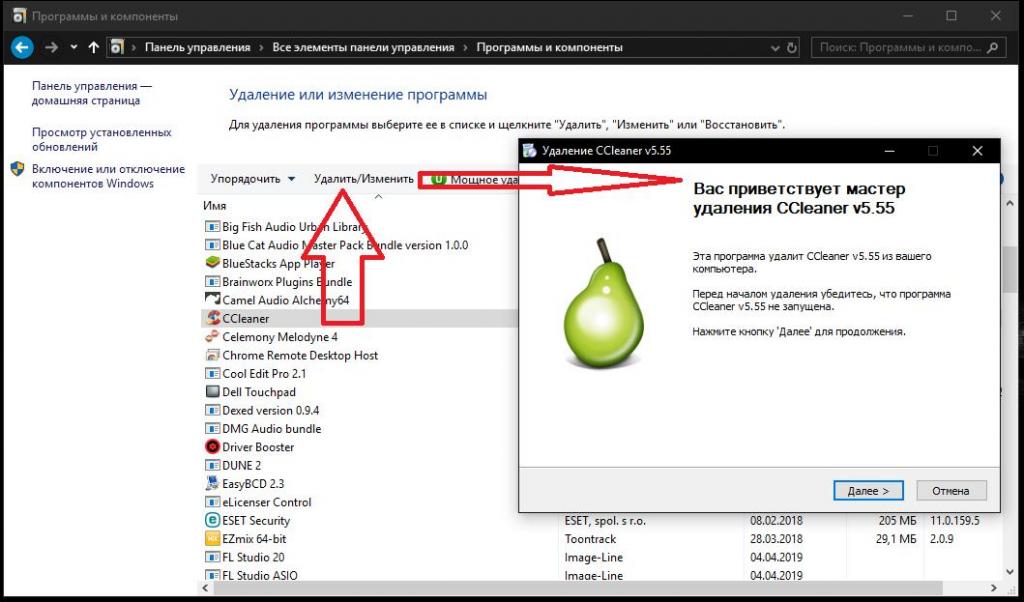The width and height of the screenshot is (1024, 602).
Task: Click the size cell 205 МБ
Action: [897, 521]
